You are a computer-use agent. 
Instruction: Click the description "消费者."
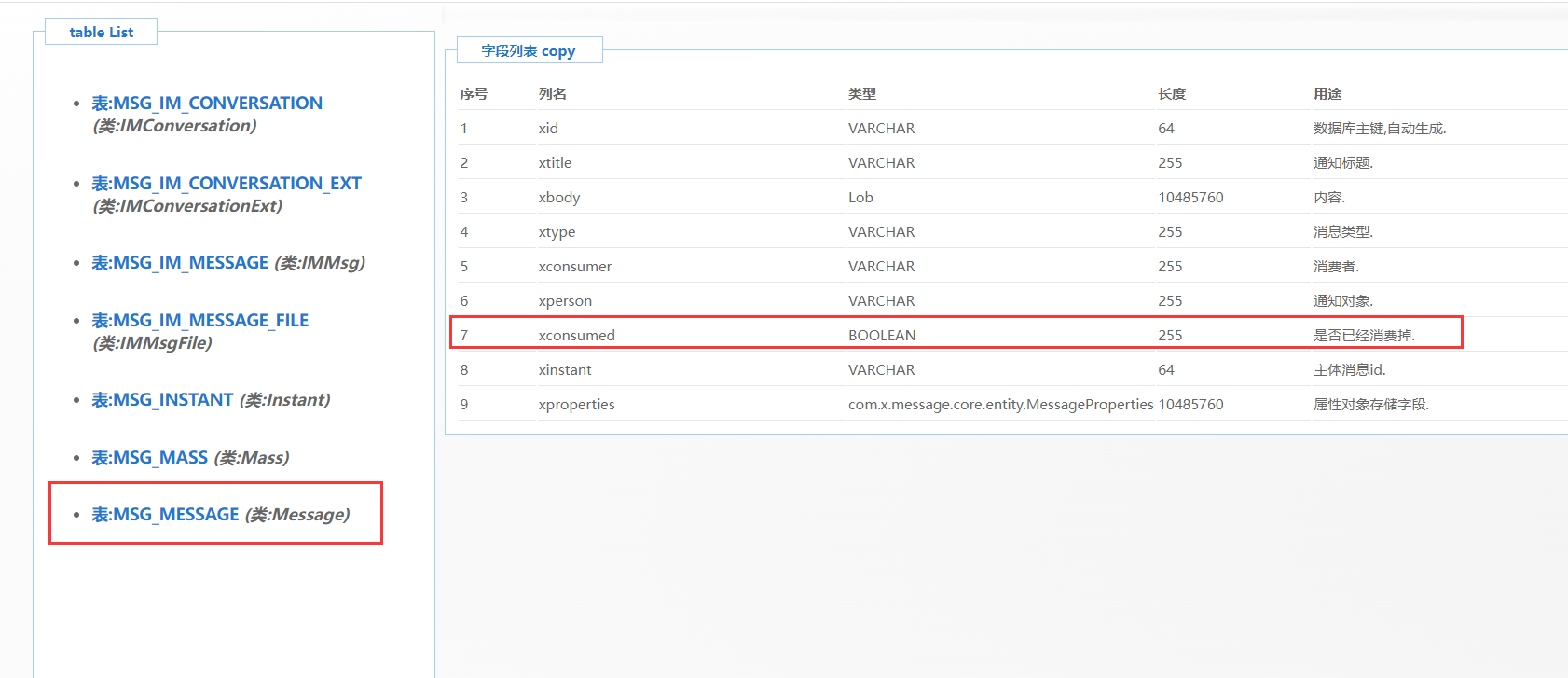pos(1337,267)
